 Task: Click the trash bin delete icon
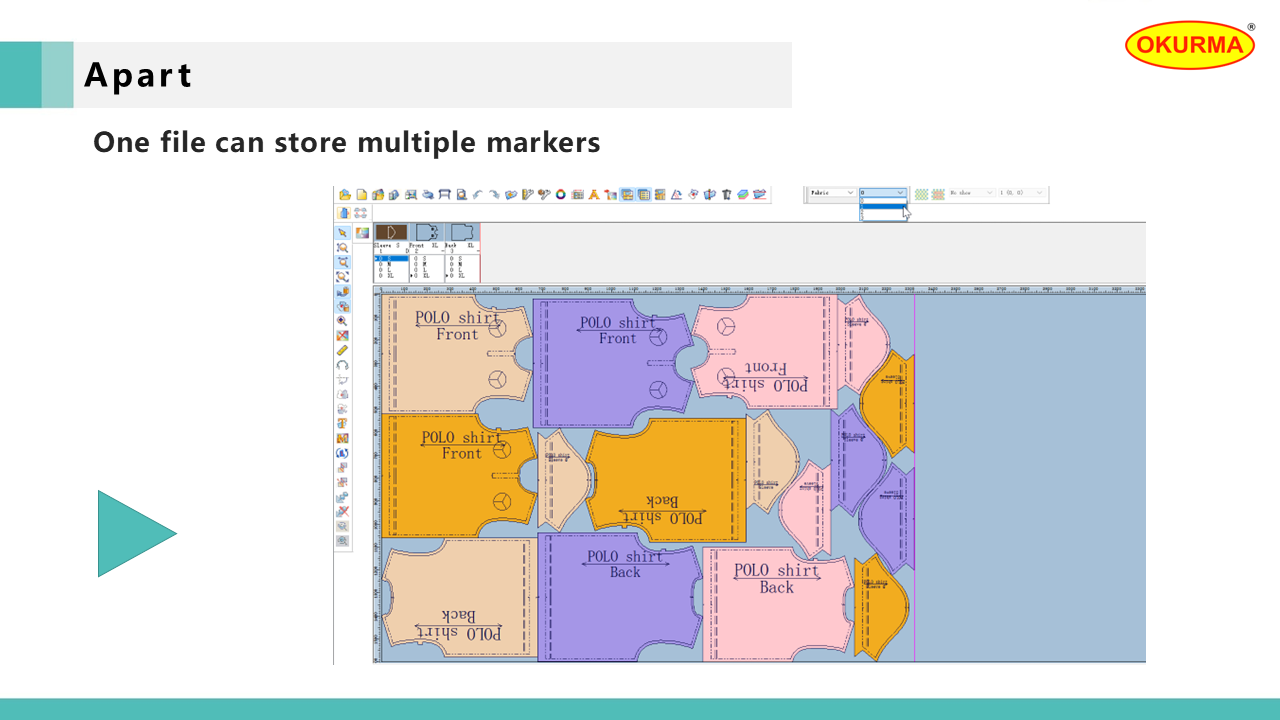tap(727, 194)
